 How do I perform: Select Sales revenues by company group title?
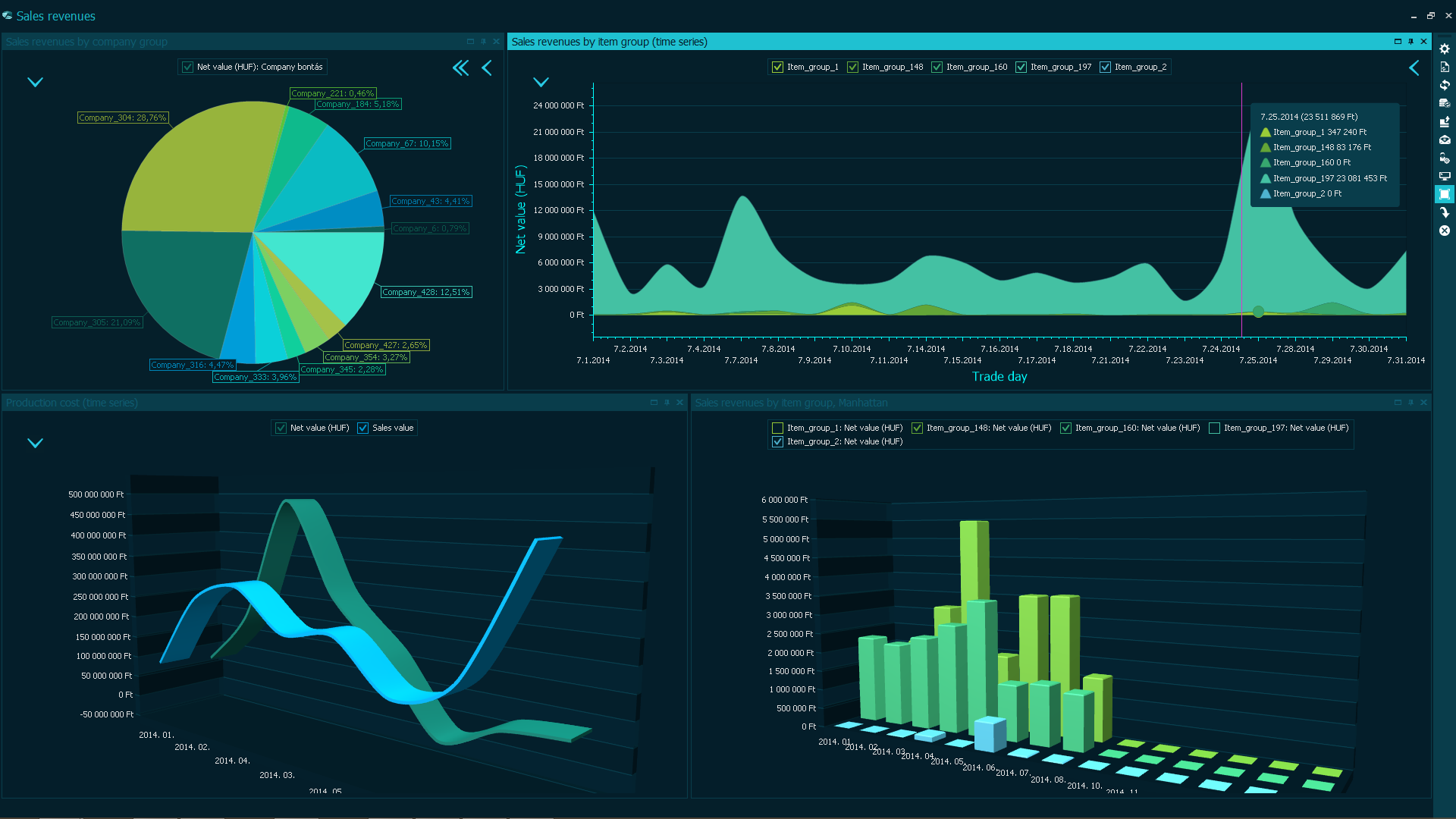click(x=86, y=42)
